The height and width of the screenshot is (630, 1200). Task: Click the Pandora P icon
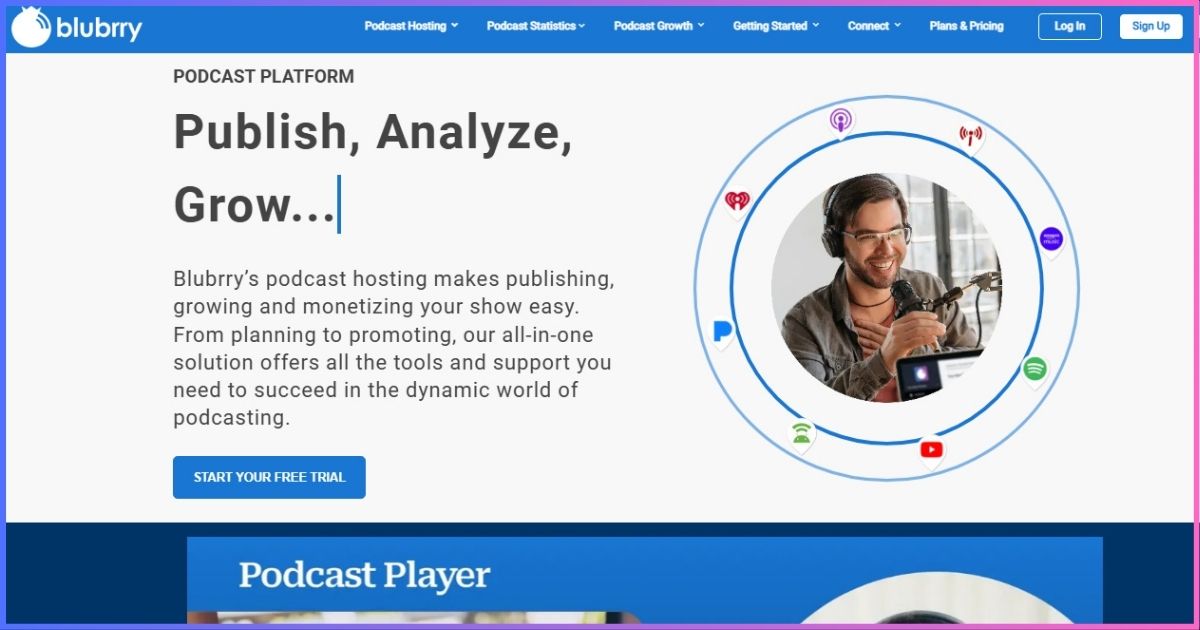point(722,333)
